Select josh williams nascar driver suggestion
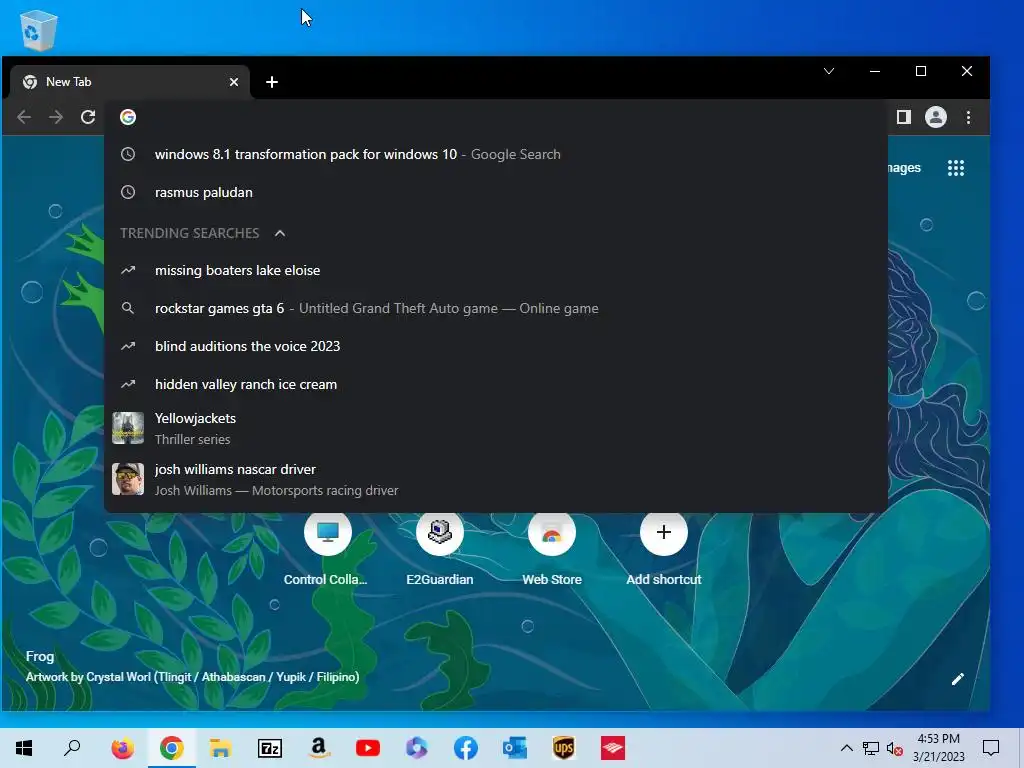The width and height of the screenshot is (1024, 768). click(496, 479)
